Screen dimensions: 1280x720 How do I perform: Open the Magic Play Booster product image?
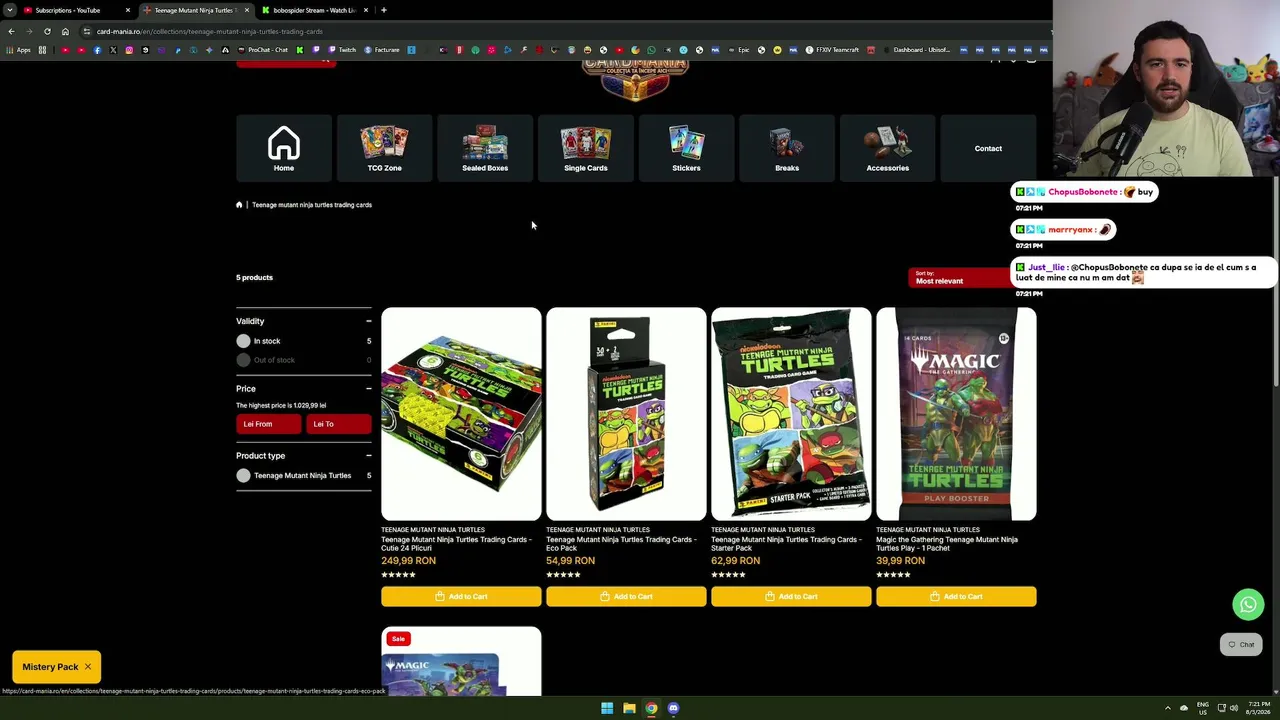[x=956, y=414]
